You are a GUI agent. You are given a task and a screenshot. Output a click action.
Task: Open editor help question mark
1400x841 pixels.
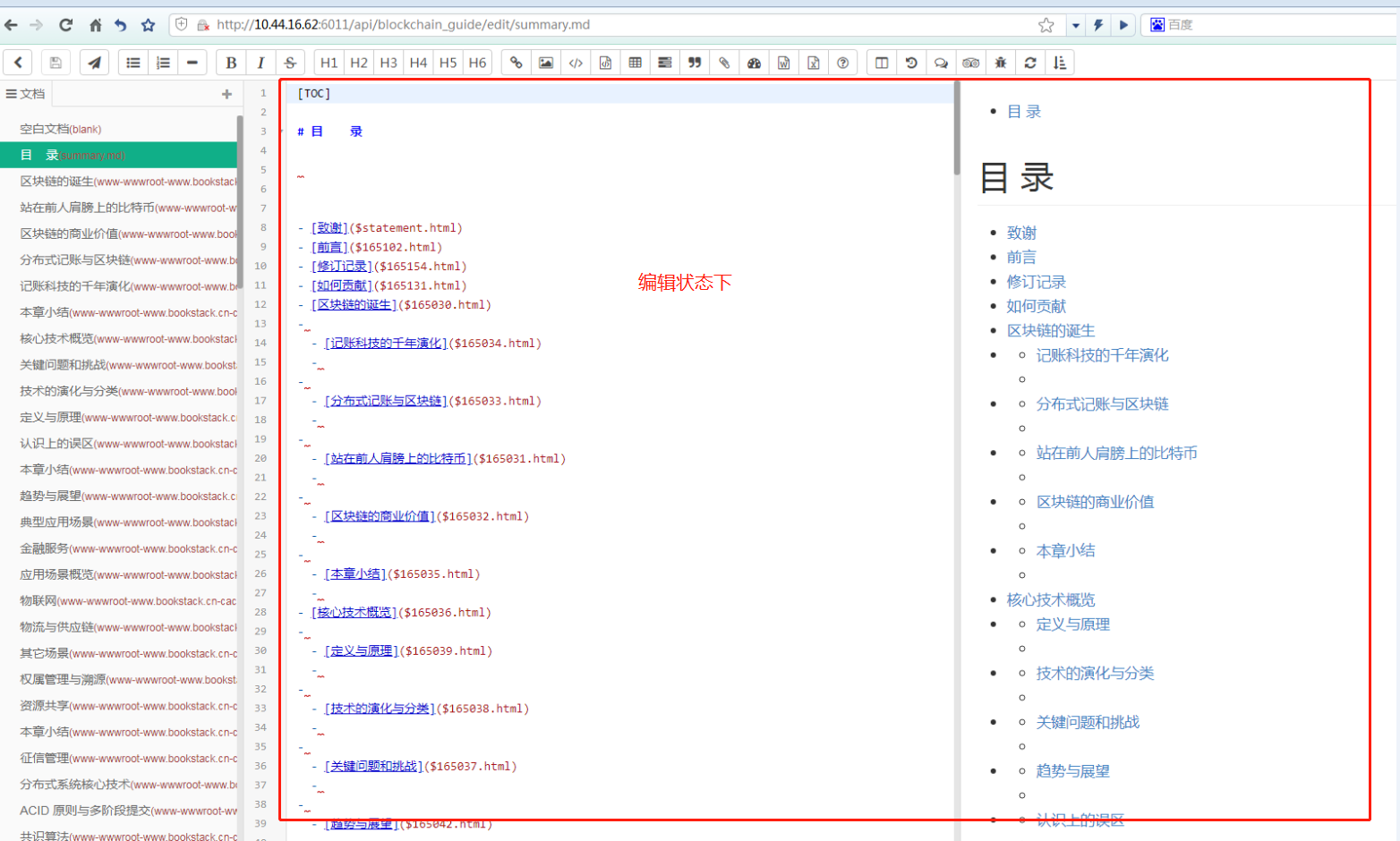coord(842,63)
